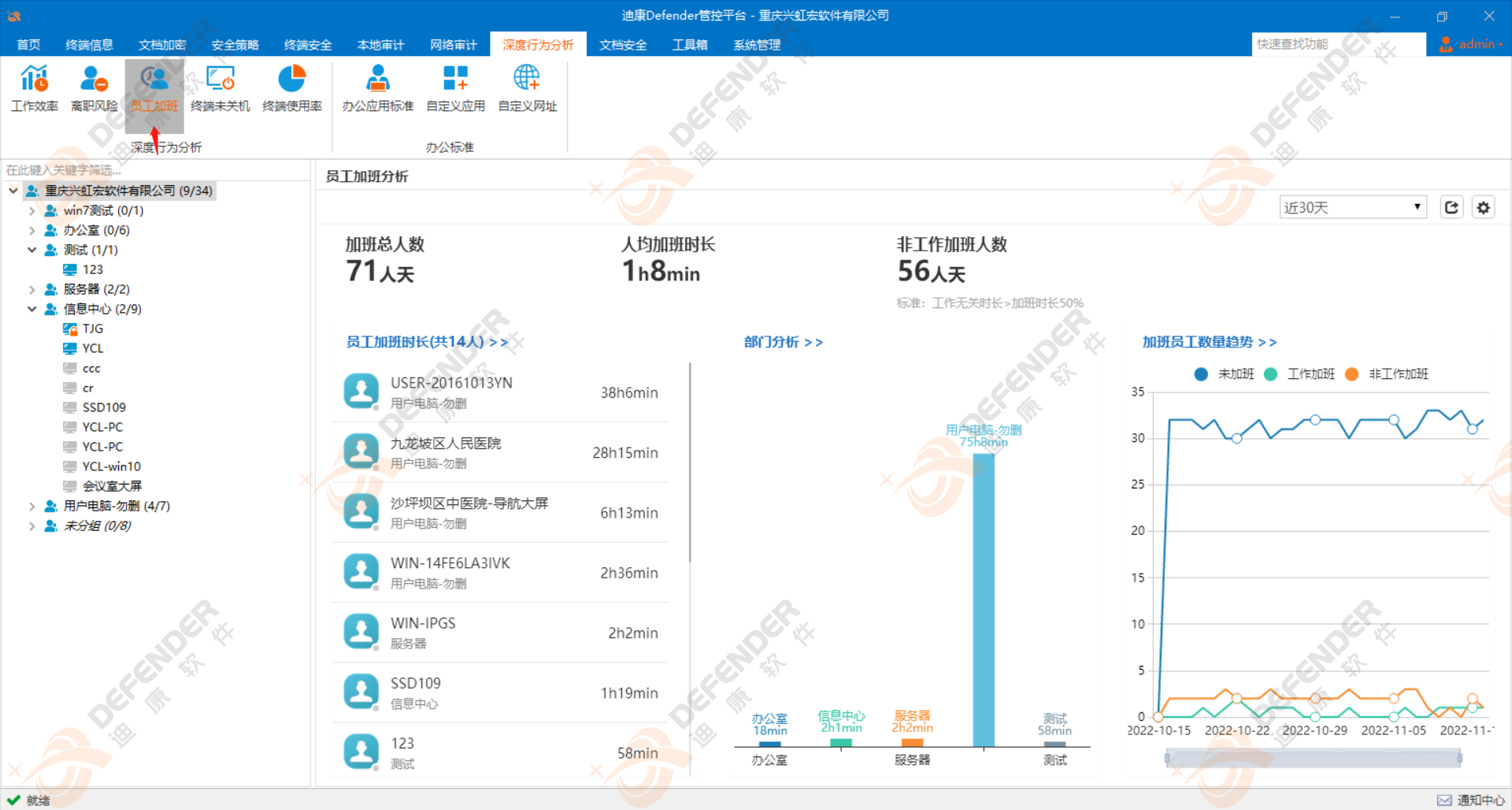Viewport: 1512px width, 810px height.
Task: Select the TJG computer icon in tree
Action: 70,329
